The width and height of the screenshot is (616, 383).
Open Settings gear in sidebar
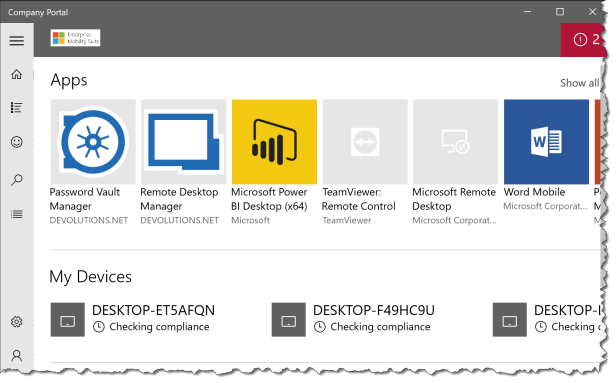coord(16,322)
